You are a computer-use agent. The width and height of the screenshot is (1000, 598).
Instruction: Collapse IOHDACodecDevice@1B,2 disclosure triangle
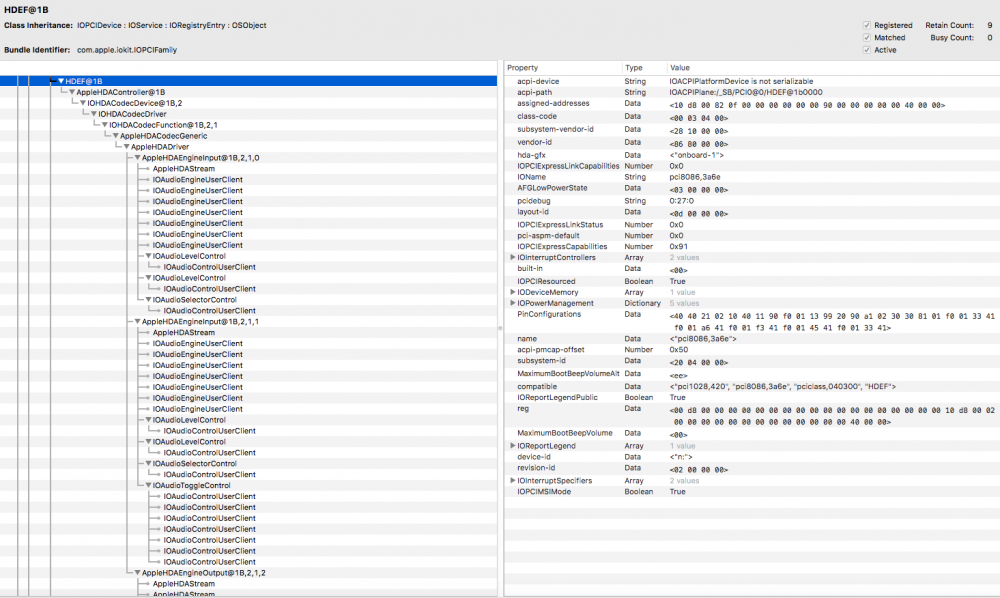(x=83, y=103)
